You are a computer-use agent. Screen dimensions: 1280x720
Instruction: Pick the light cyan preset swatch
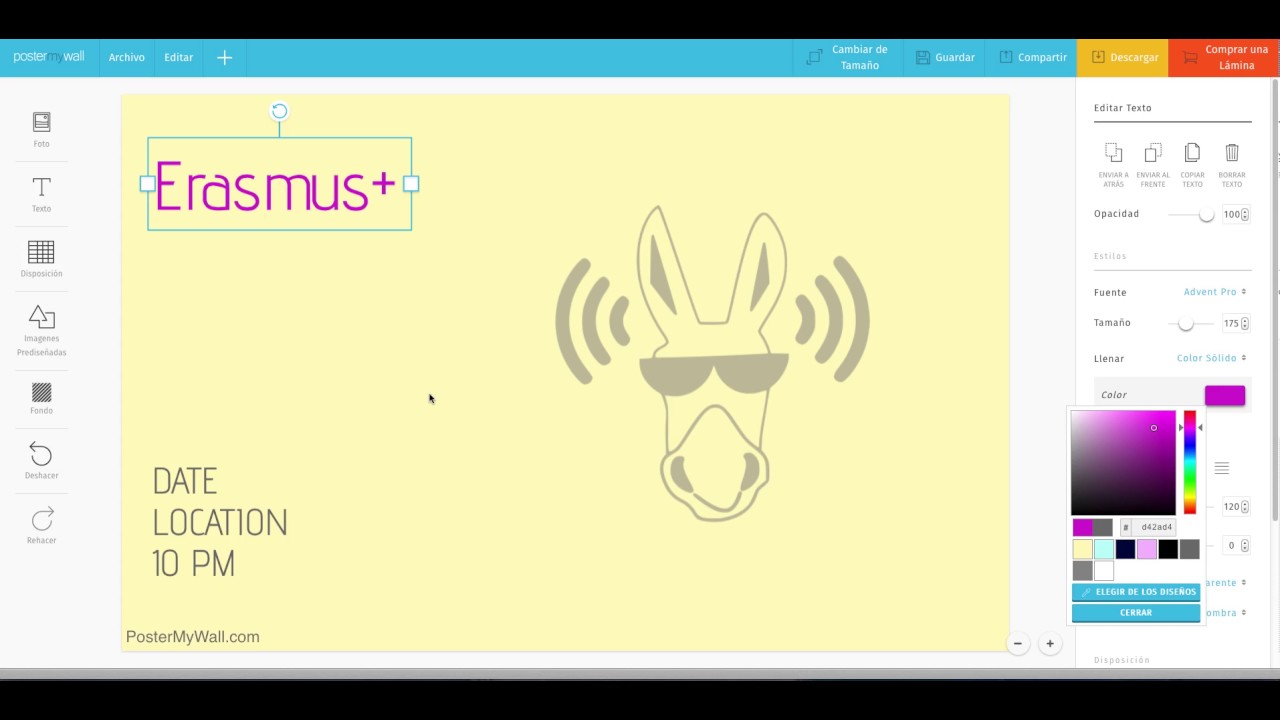click(x=1104, y=549)
